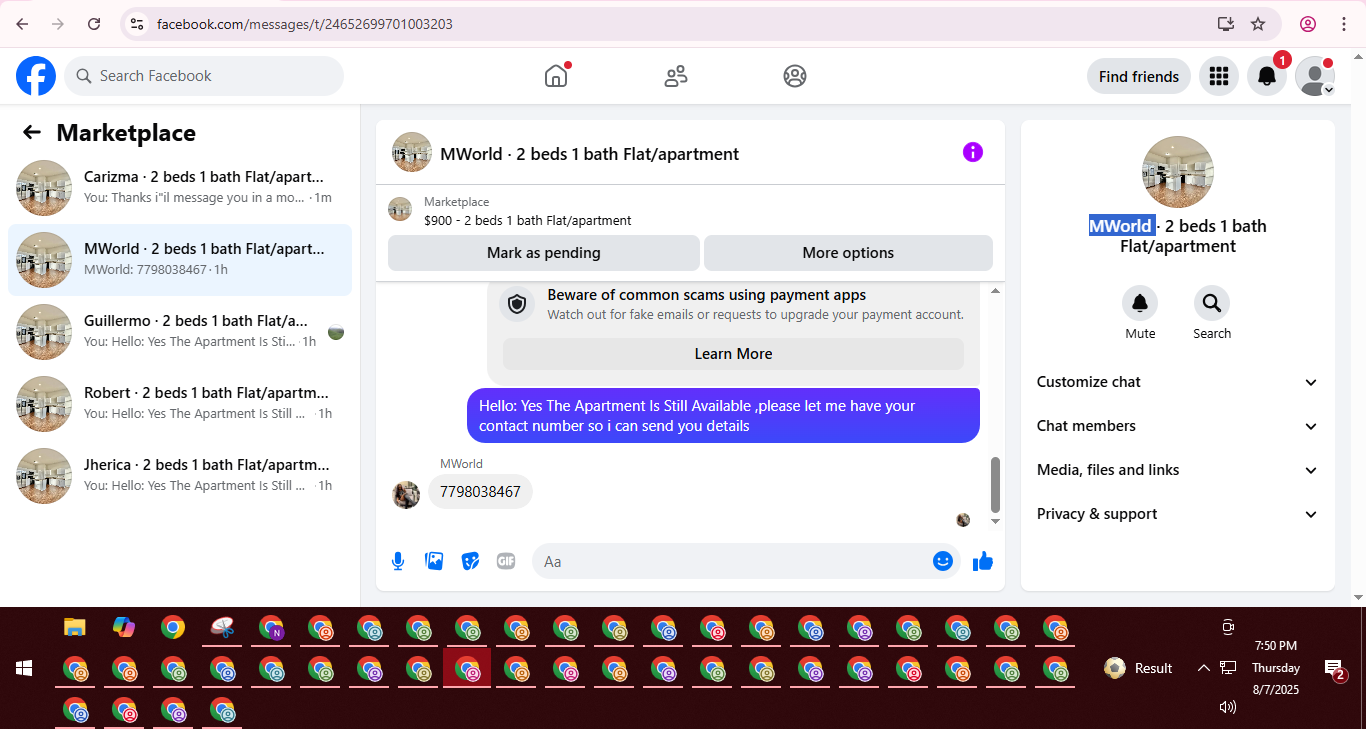The width and height of the screenshot is (1366, 729).
Task: Click the Chrome address bar URL
Action: (x=305, y=24)
